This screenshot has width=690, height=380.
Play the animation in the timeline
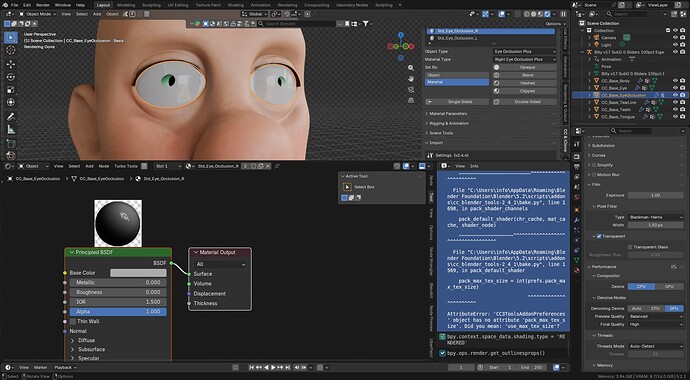click(273, 367)
